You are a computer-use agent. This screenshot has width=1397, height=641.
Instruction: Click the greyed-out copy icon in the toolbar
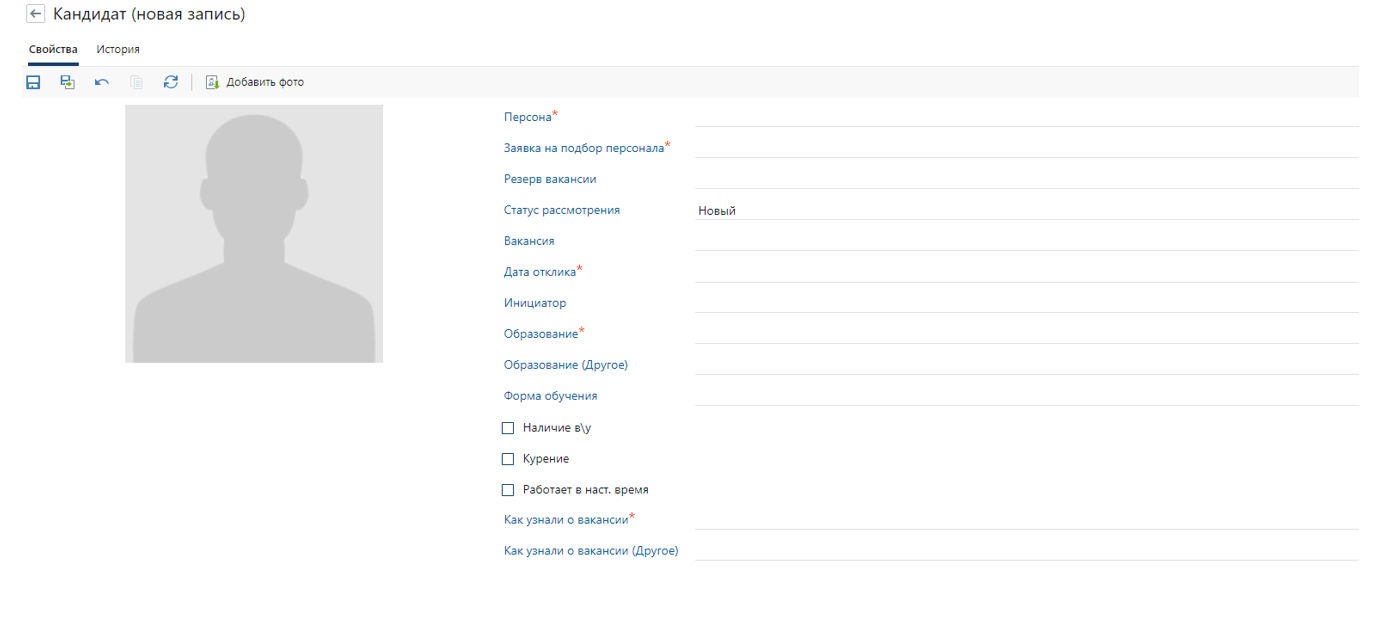(137, 82)
